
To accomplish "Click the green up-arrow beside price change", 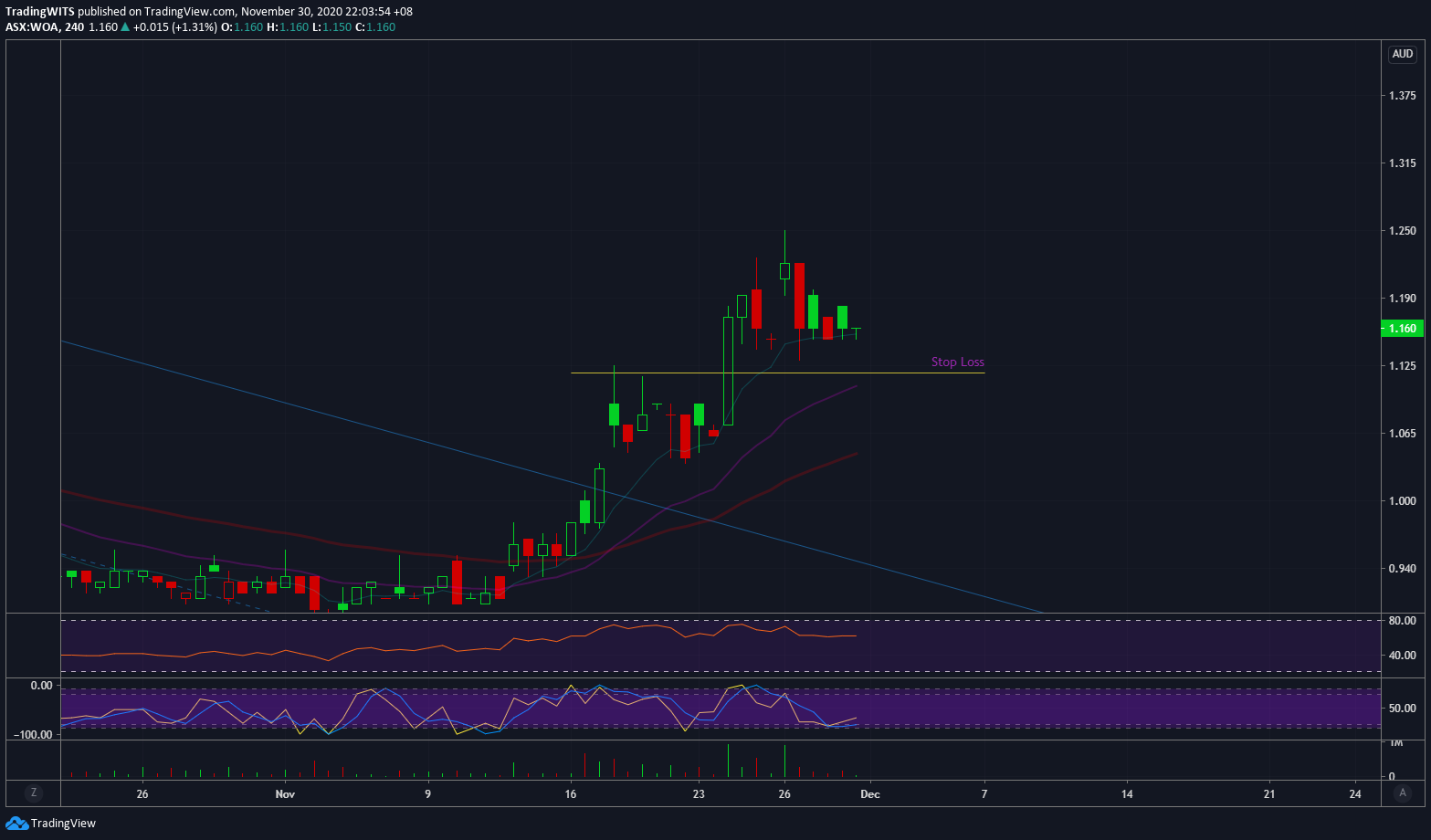I will click(124, 27).
